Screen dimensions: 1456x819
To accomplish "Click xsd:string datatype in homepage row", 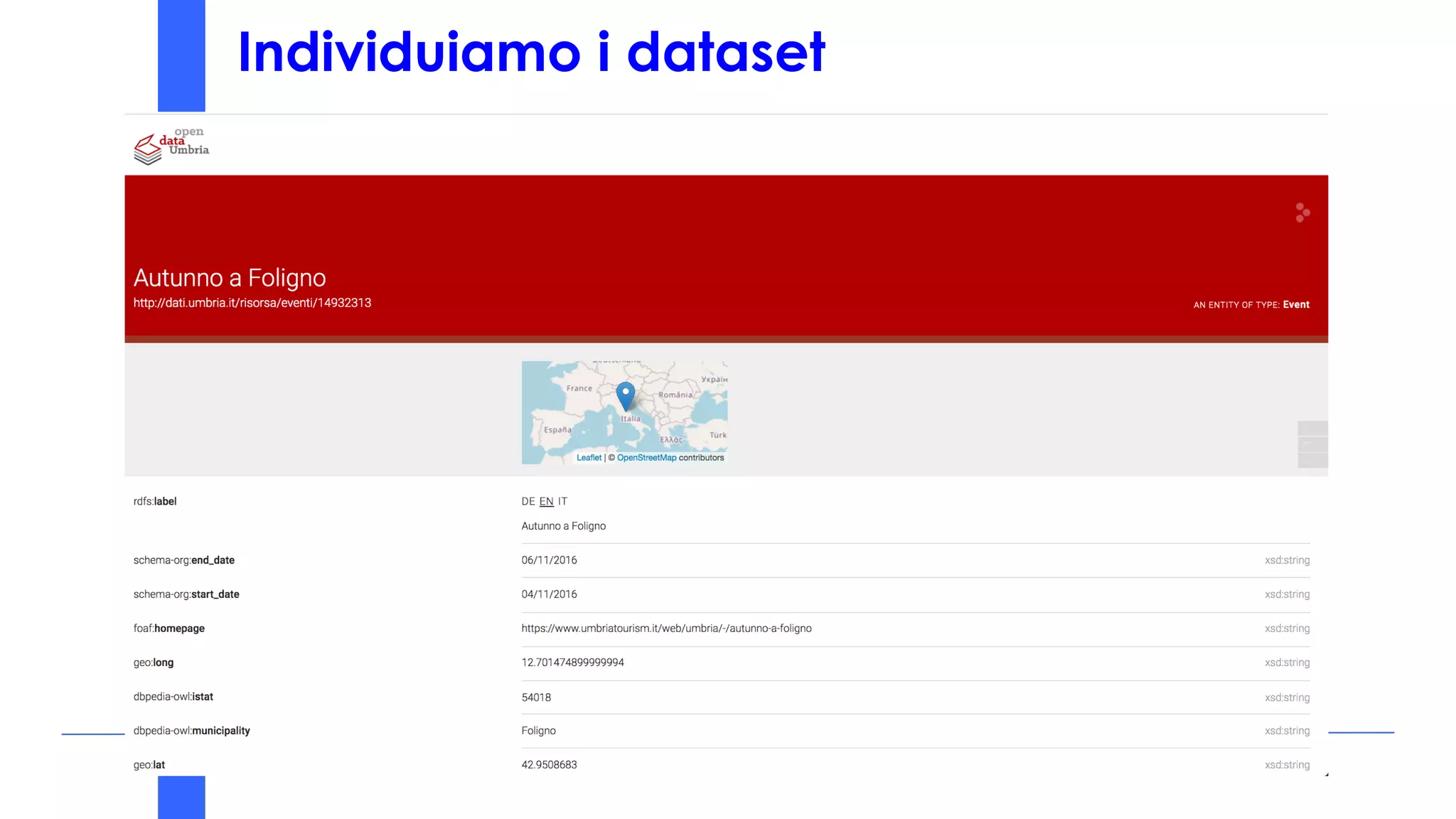I will [1287, 628].
